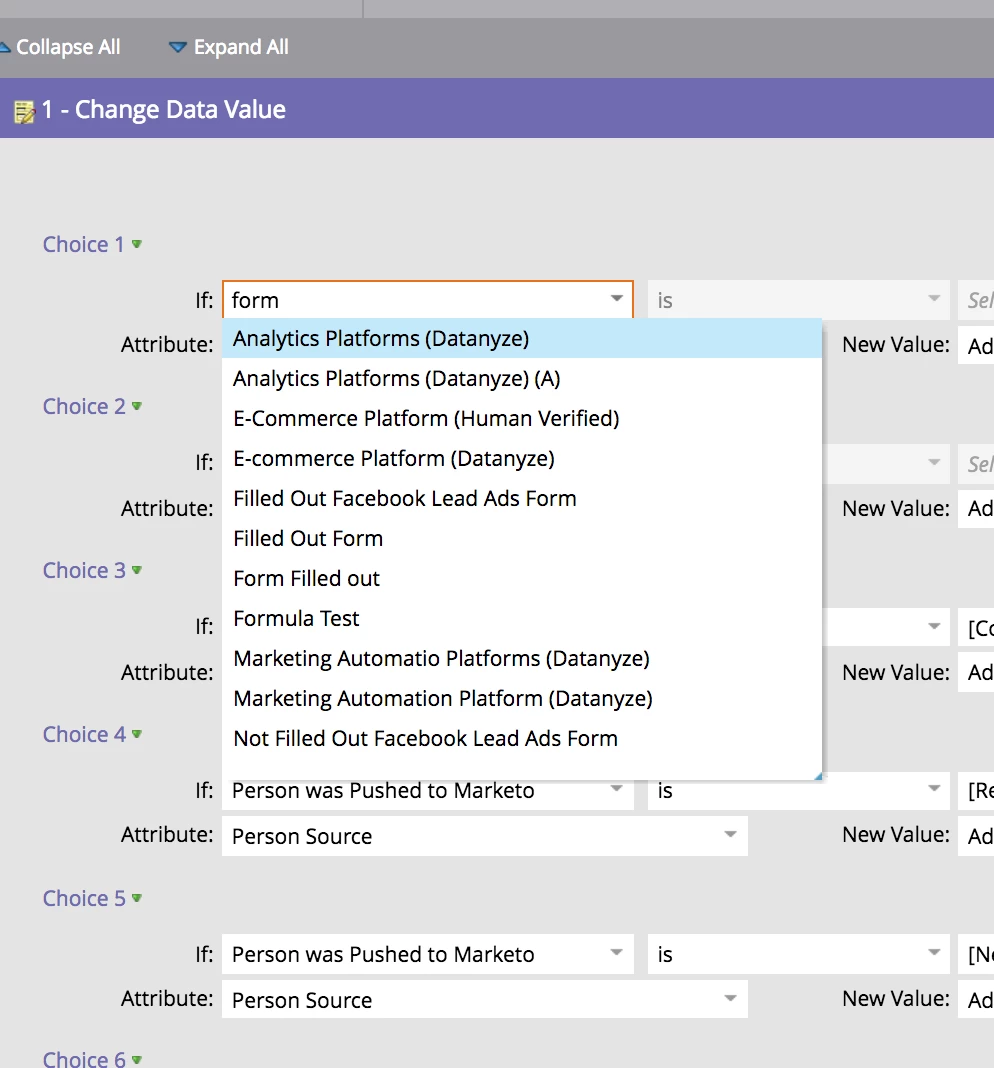The height and width of the screenshot is (1068, 994).
Task: Open the Choice 1 green arrow menu
Action: pos(137,244)
